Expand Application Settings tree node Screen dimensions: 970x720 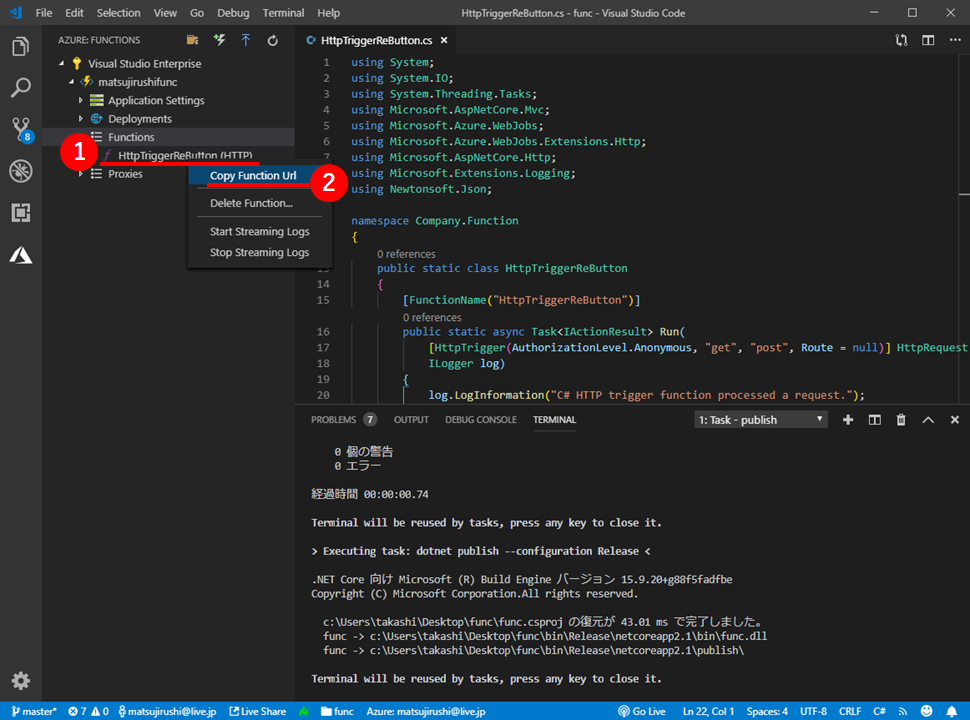pos(80,100)
